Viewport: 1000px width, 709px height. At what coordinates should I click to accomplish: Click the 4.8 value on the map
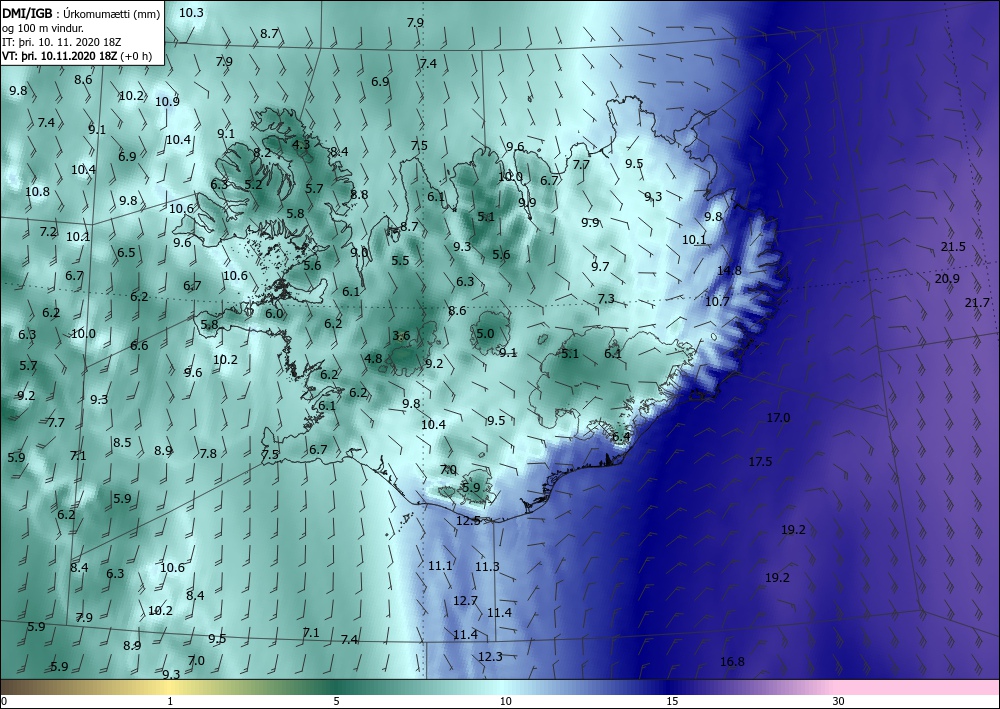(373, 359)
